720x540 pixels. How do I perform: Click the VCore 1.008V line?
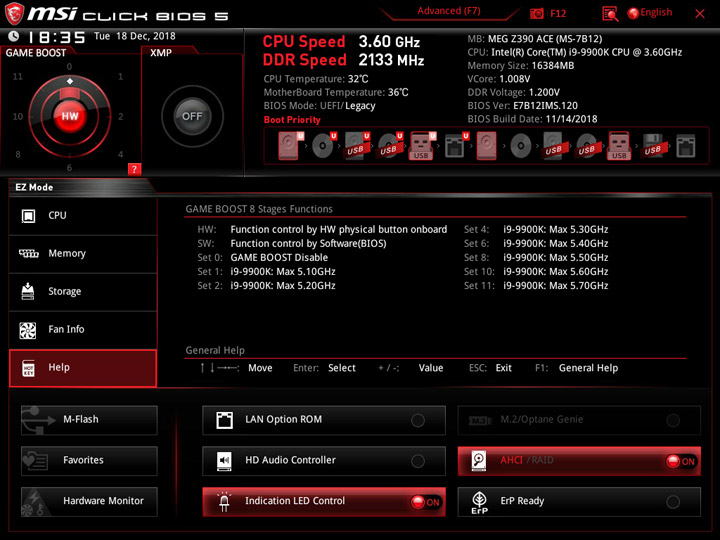pyautogui.click(x=499, y=79)
